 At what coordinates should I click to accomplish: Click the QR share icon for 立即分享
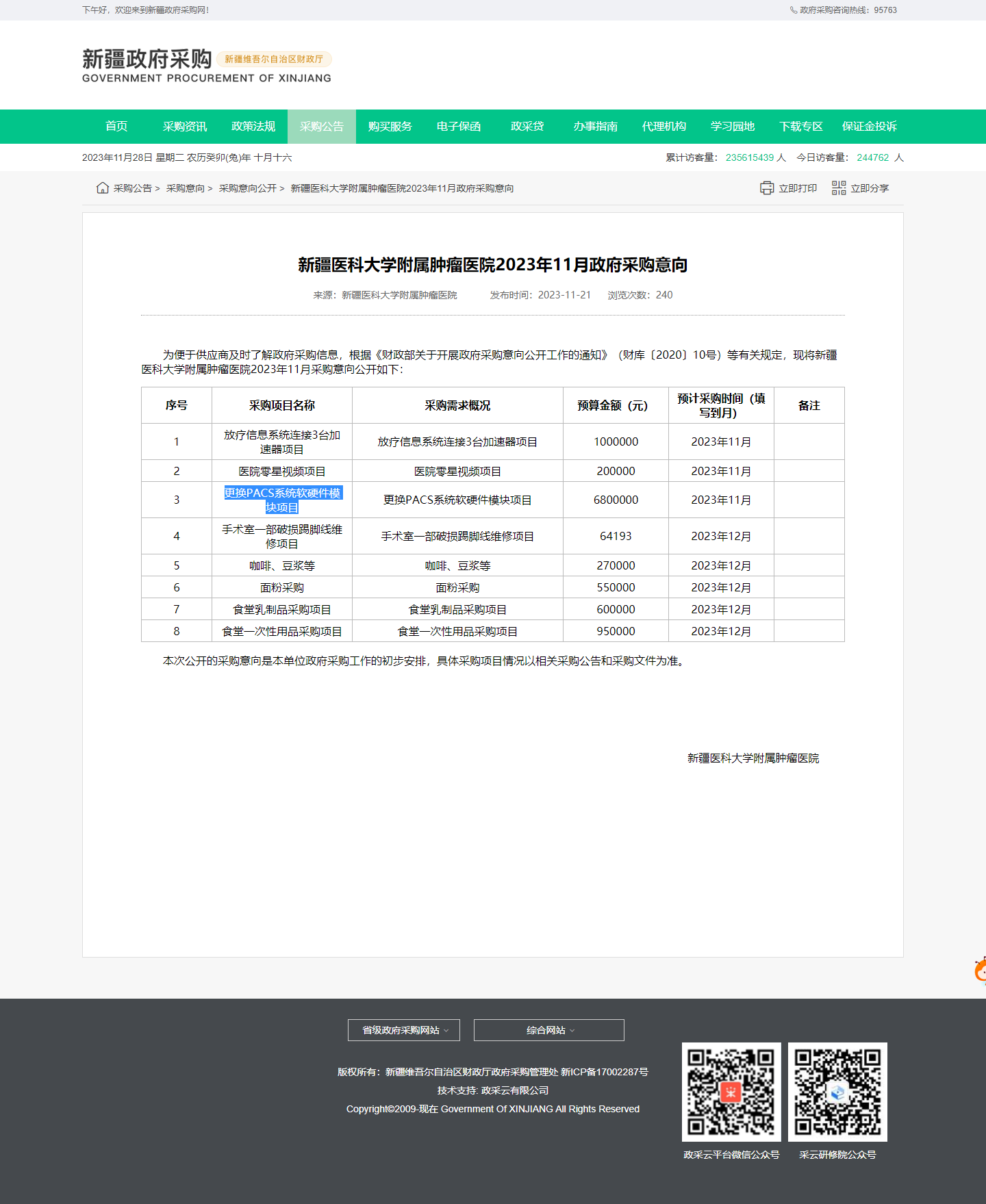(839, 188)
